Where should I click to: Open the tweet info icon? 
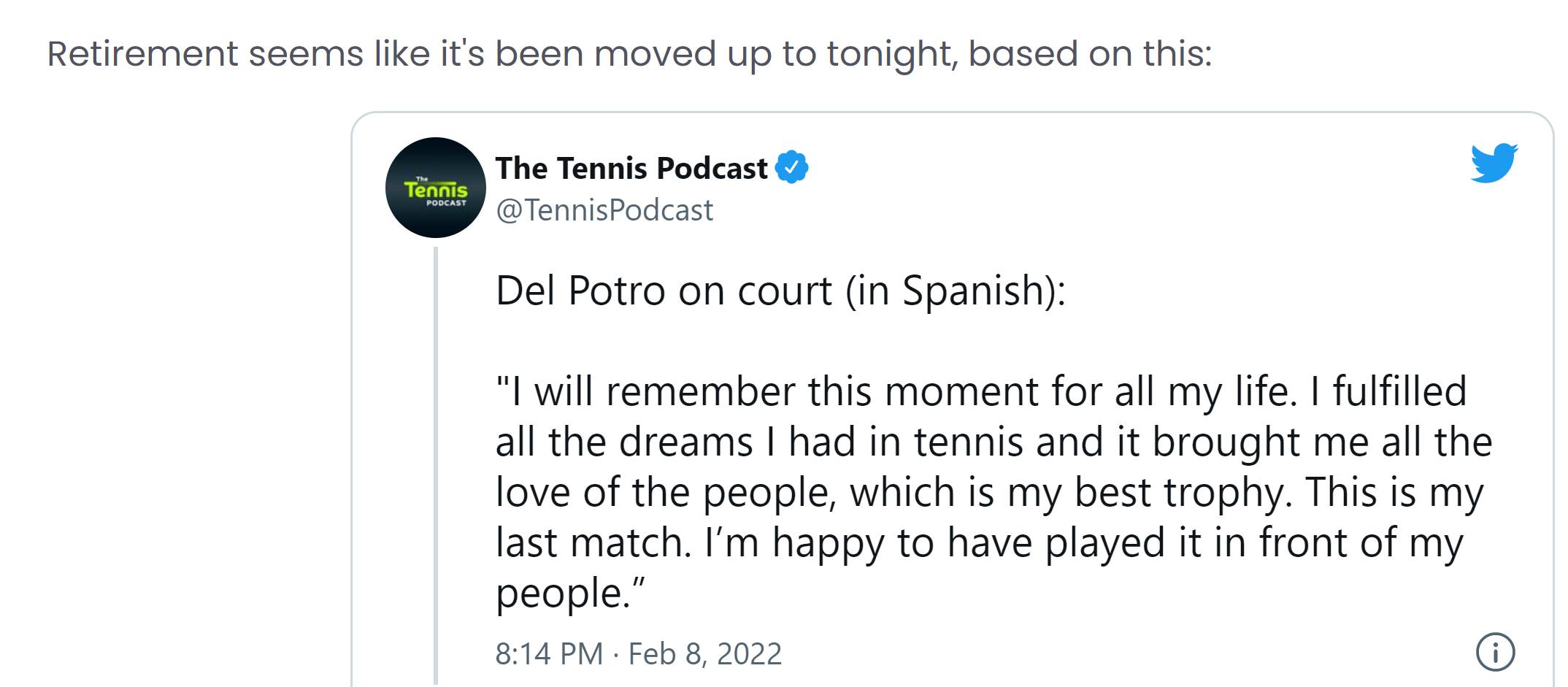pyautogui.click(x=1495, y=651)
